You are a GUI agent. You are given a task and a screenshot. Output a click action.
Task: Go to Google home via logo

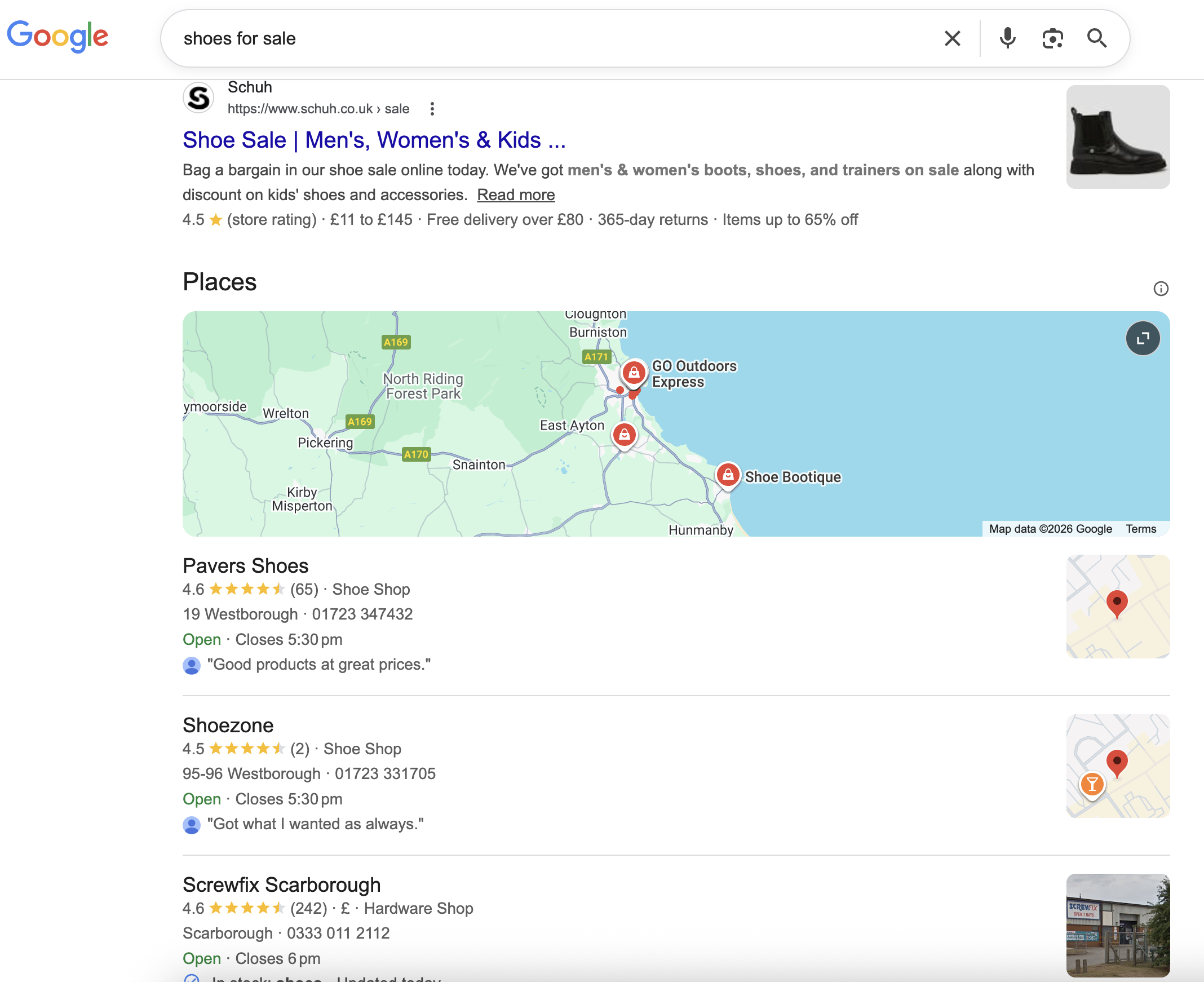click(57, 36)
